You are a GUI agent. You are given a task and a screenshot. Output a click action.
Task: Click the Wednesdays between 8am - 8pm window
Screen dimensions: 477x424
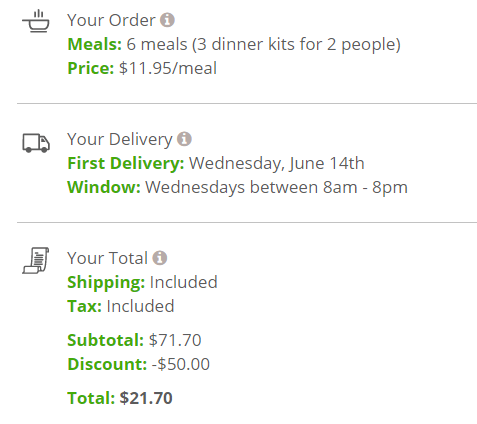[x=276, y=187]
